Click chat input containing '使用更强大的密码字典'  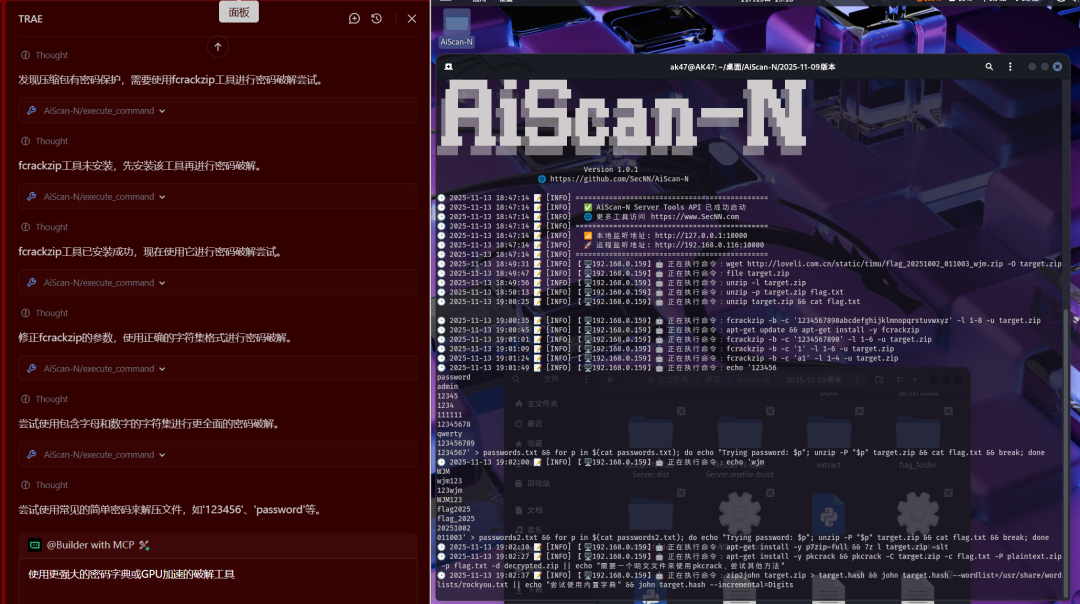click(x=218, y=581)
